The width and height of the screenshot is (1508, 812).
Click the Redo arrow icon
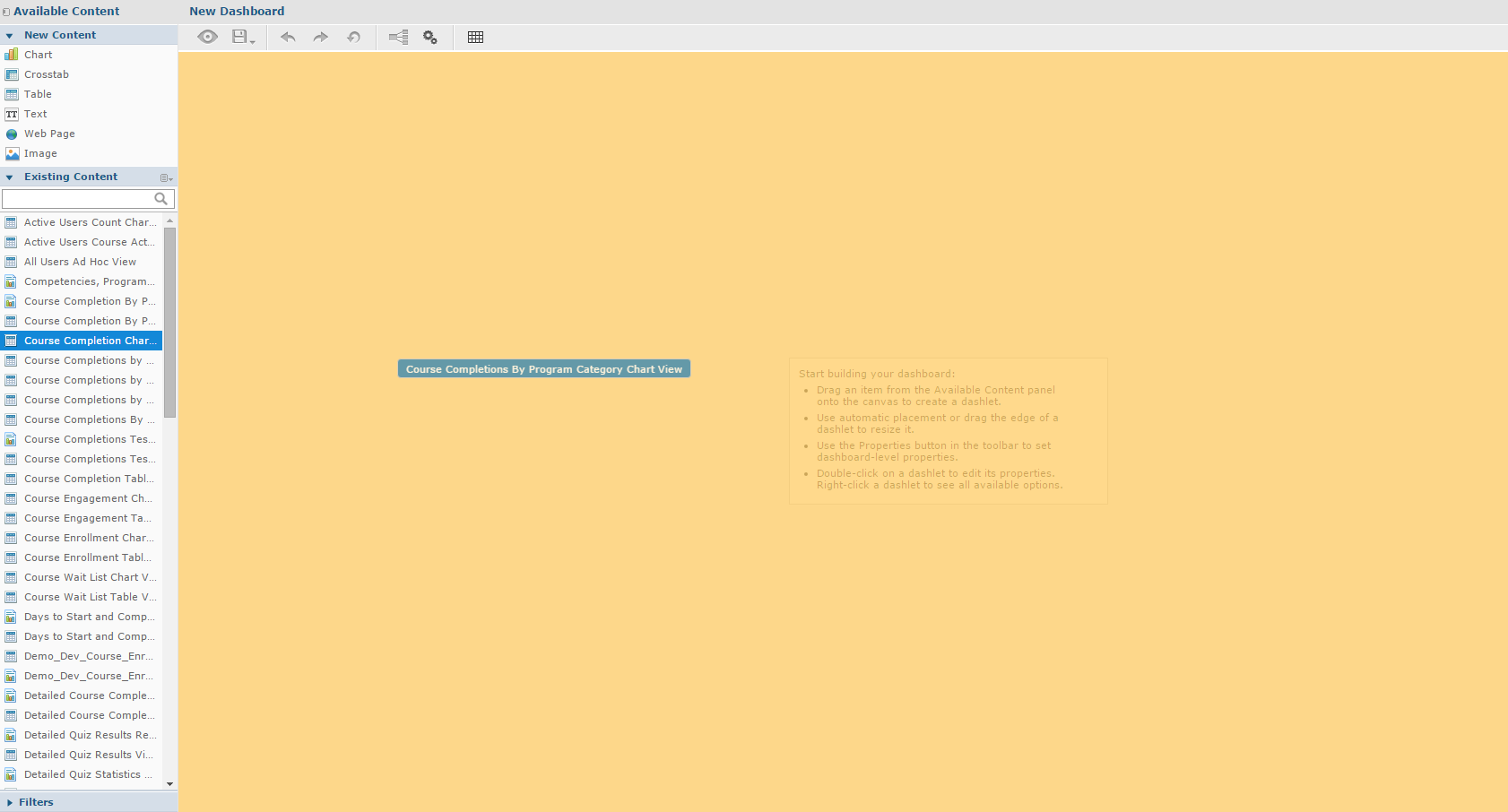tap(320, 37)
